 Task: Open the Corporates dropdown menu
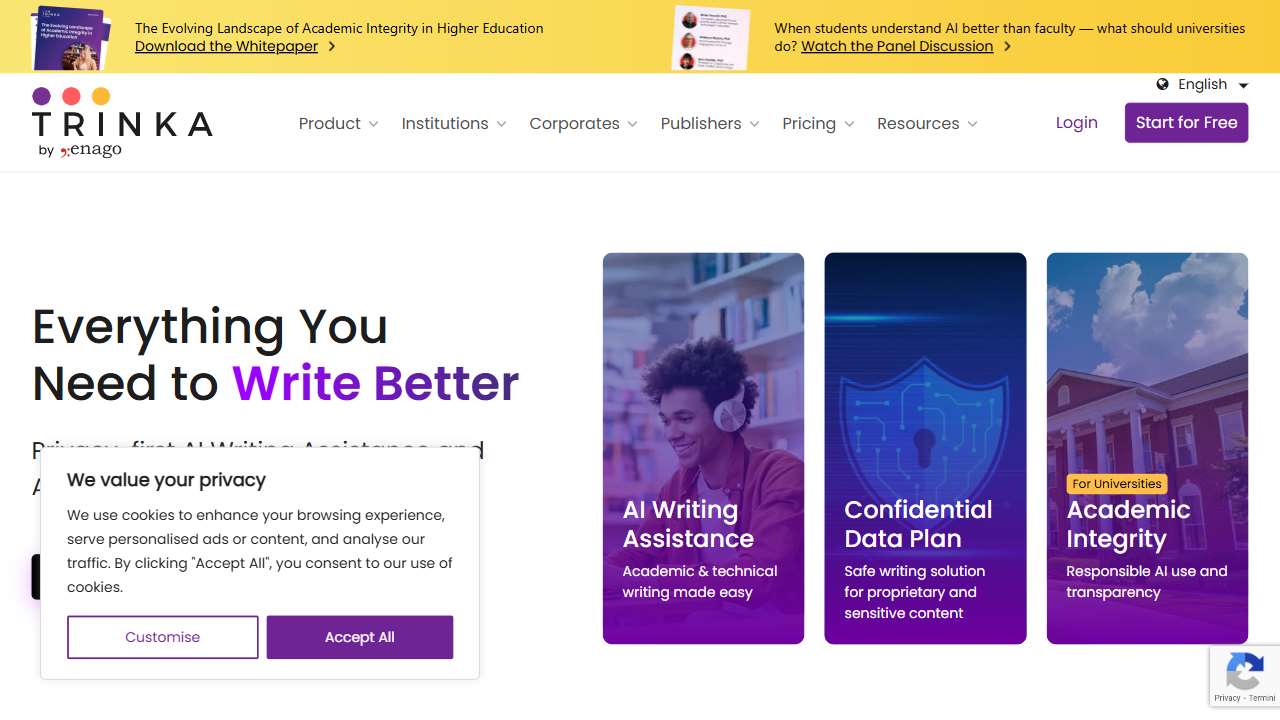tap(583, 124)
